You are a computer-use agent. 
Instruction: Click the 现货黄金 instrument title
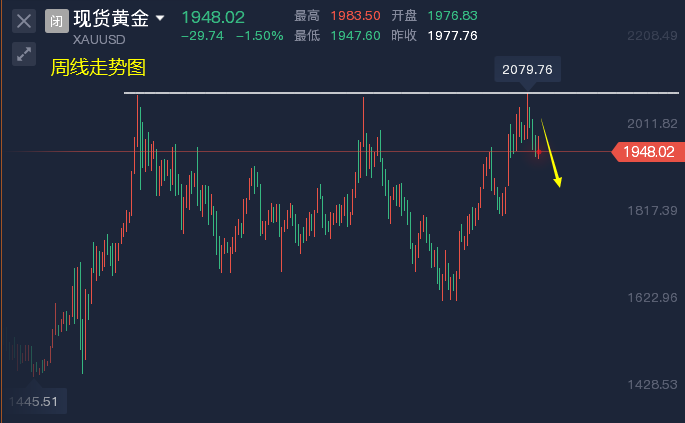point(111,19)
